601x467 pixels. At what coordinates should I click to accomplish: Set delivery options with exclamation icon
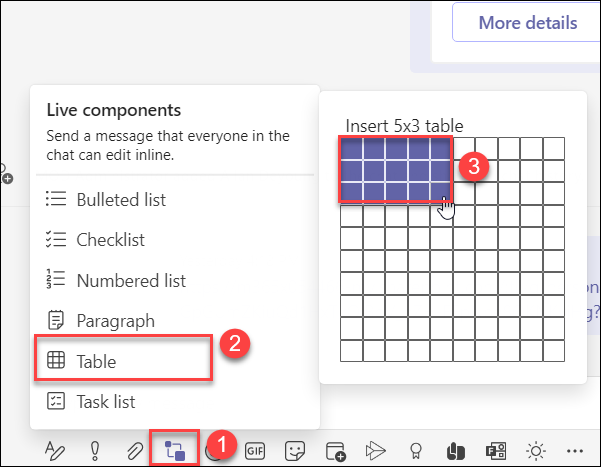tap(95, 450)
